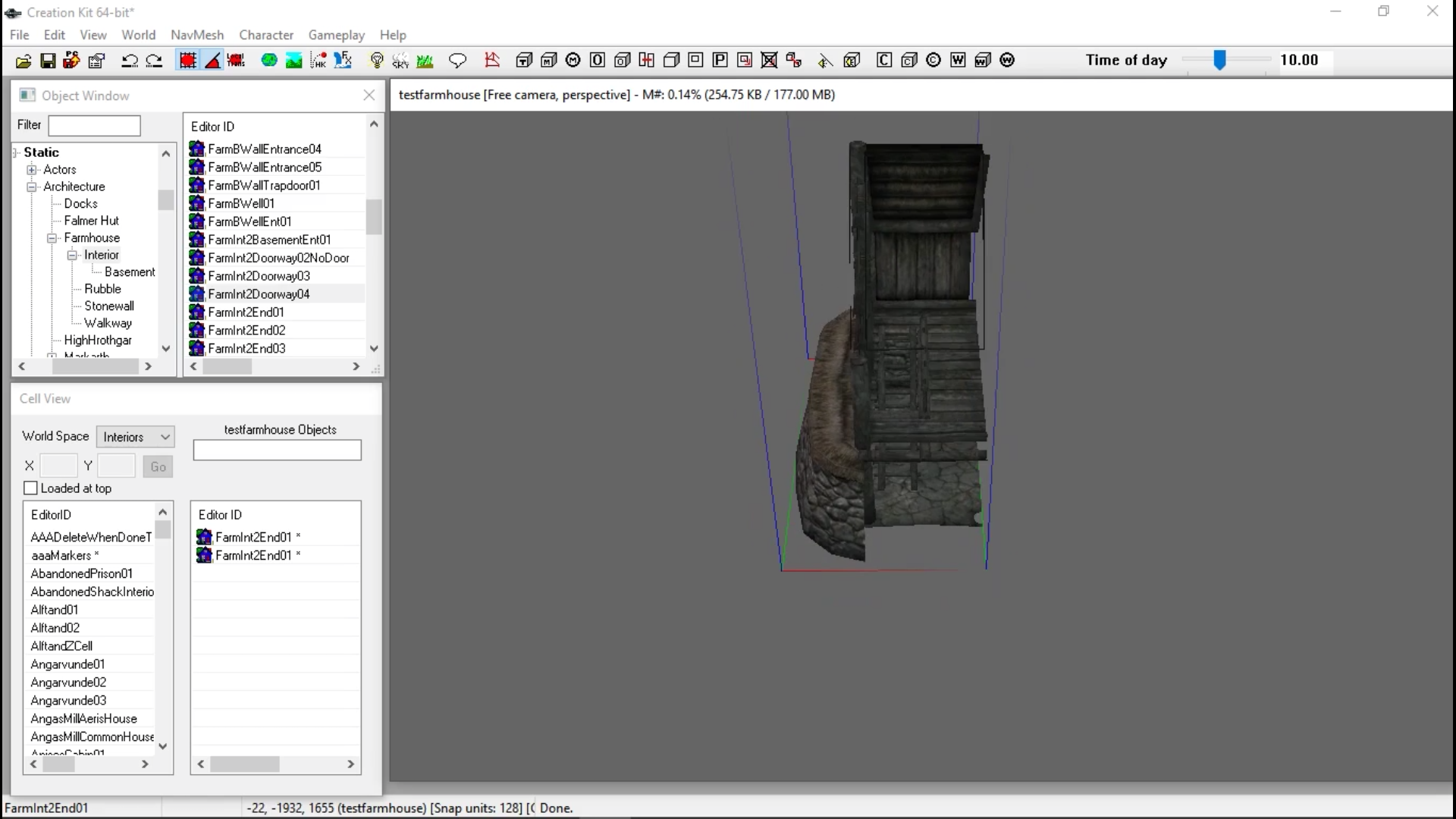Screen dimensions: 1456x819
Task: Click the circle C toolbar icon
Action: pyautogui.click(x=934, y=61)
